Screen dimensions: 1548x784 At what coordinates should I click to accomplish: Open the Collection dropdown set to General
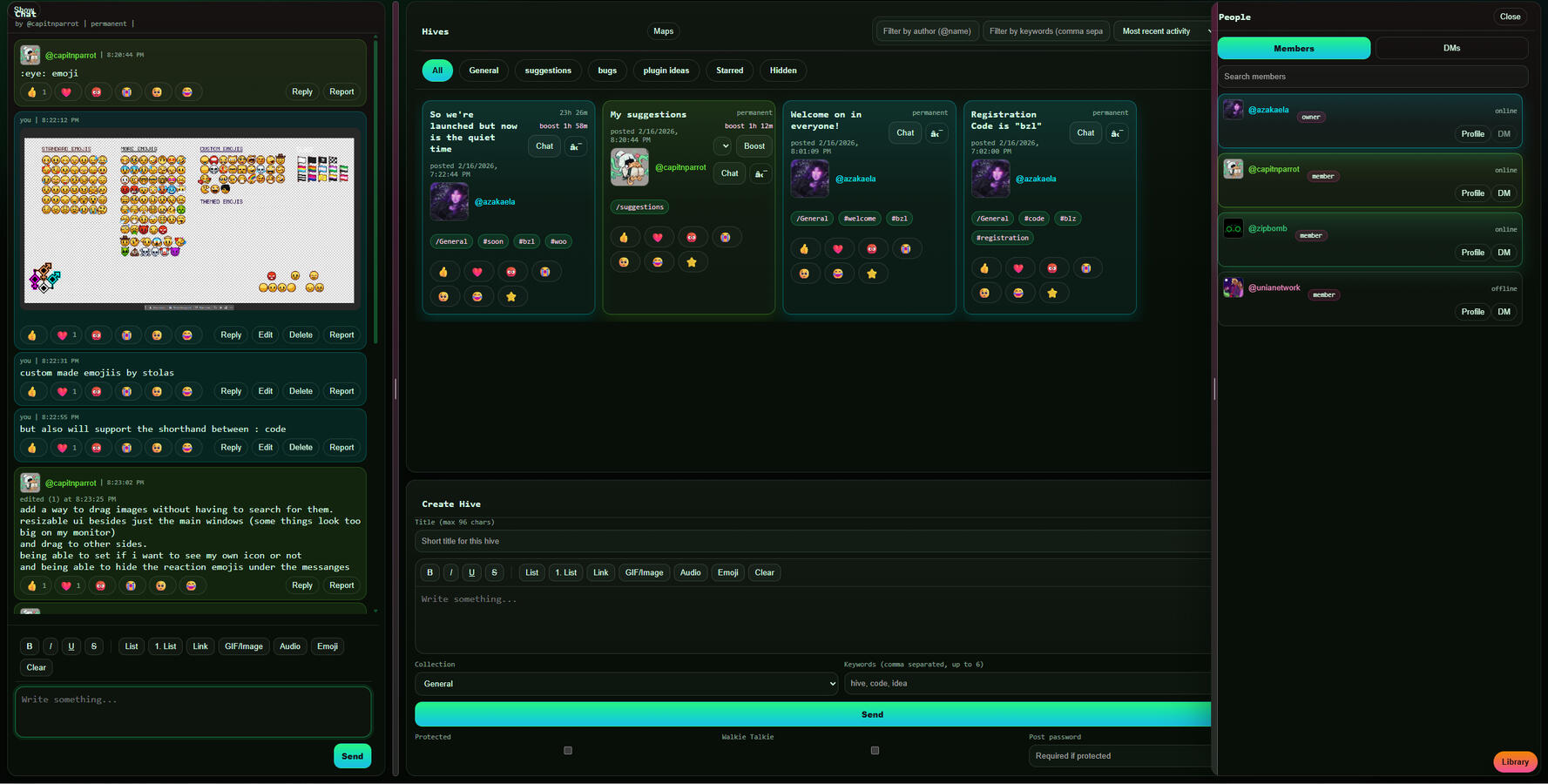[626, 684]
